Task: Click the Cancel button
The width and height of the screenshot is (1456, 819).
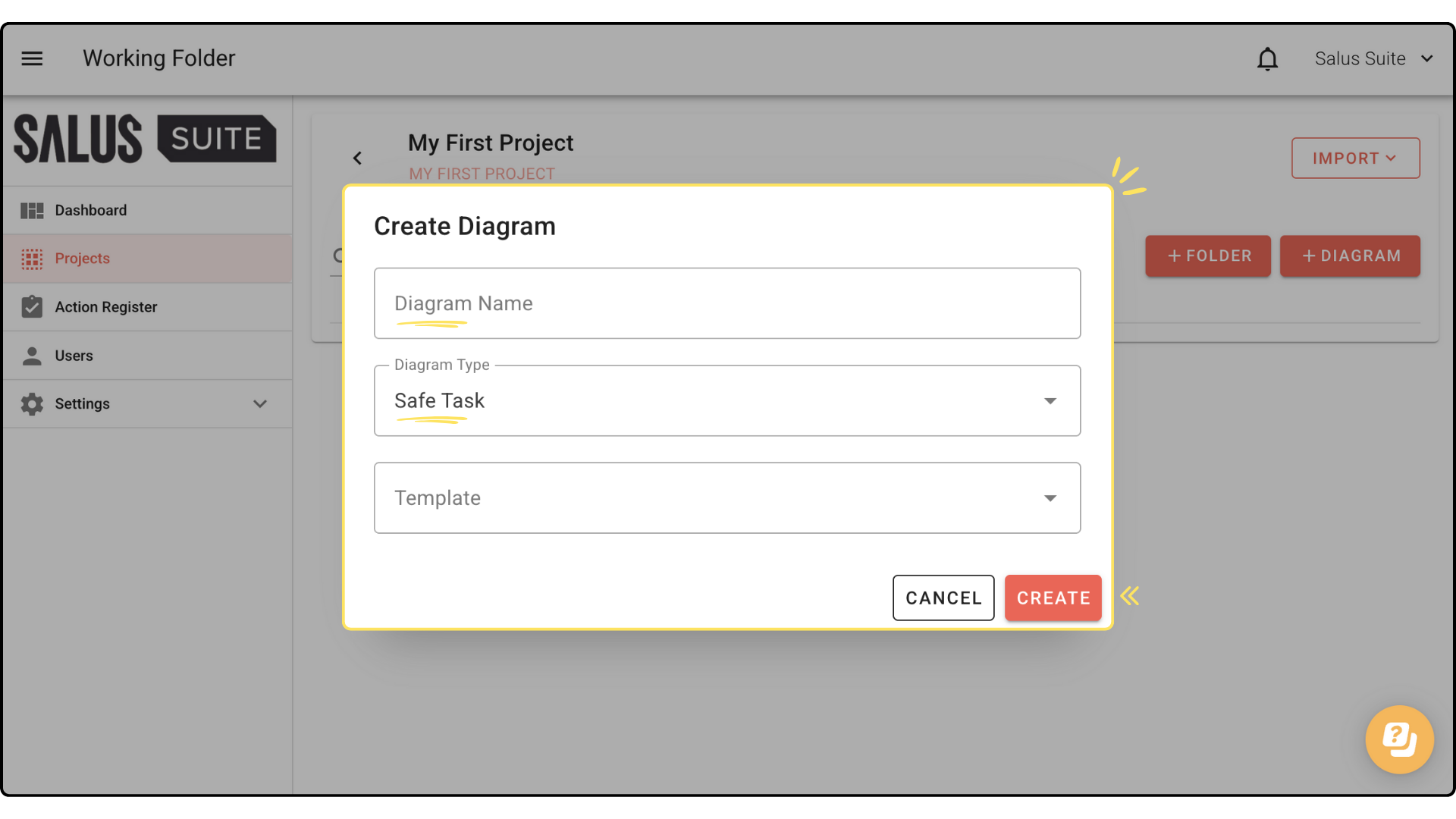Action: (x=943, y=598)
